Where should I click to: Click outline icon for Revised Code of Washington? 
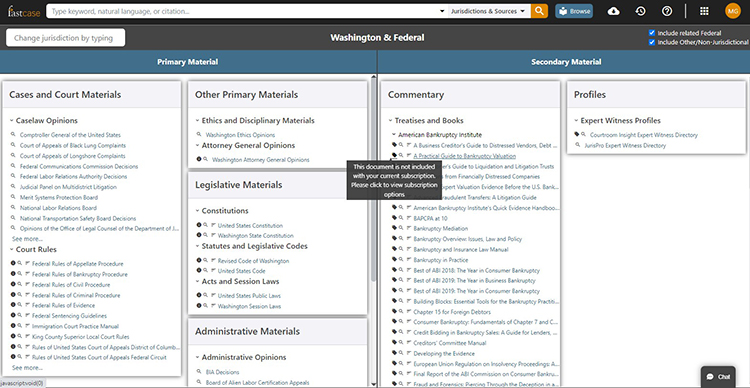point(213,260)
